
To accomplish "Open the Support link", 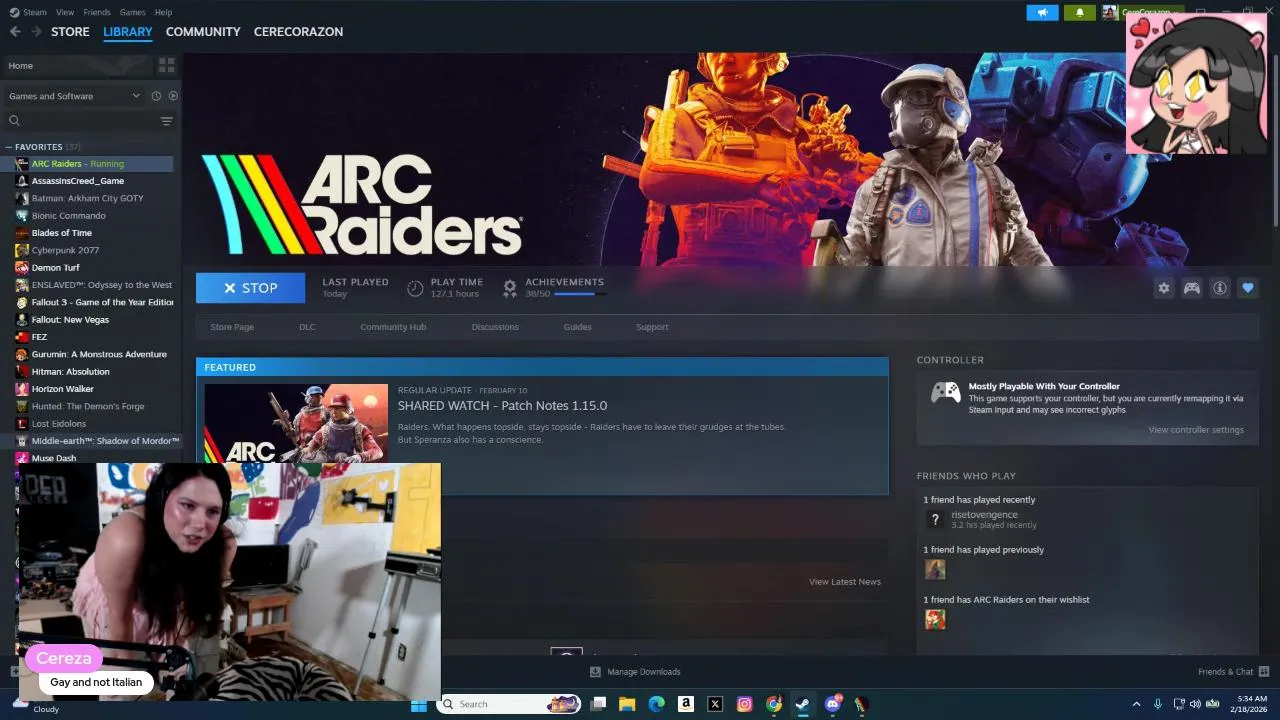I will (x=652, y=327).
